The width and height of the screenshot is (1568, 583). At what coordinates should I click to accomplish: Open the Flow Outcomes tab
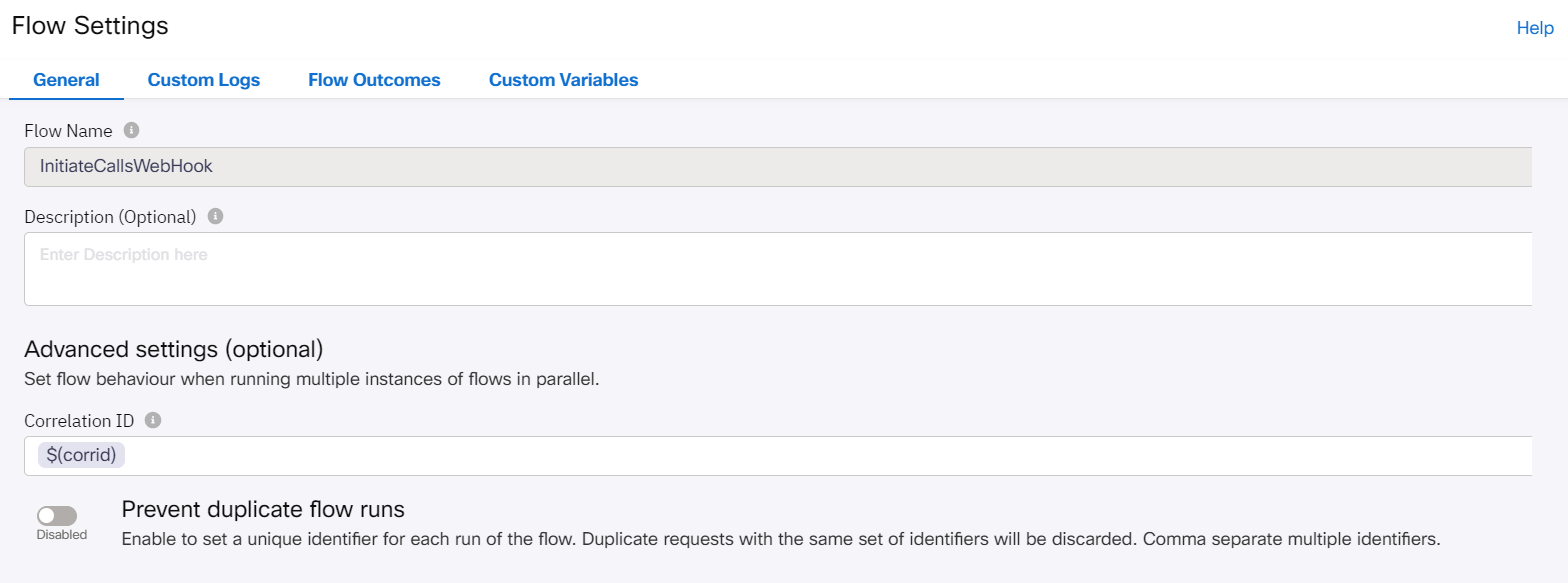pyautogui.click(x=374, y=79)
